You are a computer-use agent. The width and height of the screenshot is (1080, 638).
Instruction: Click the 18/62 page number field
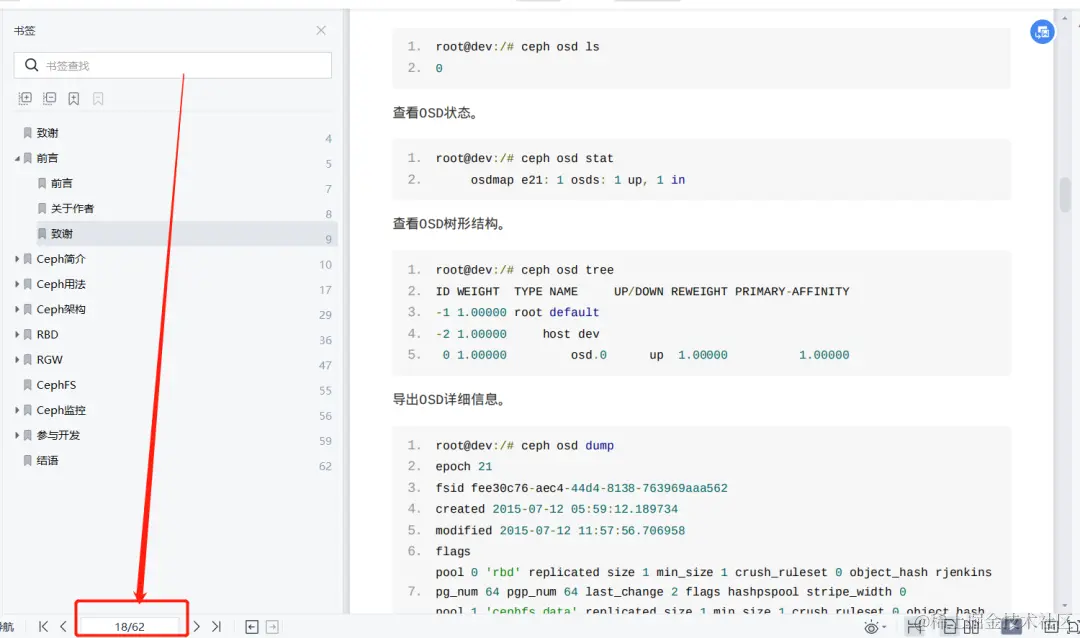130,626
